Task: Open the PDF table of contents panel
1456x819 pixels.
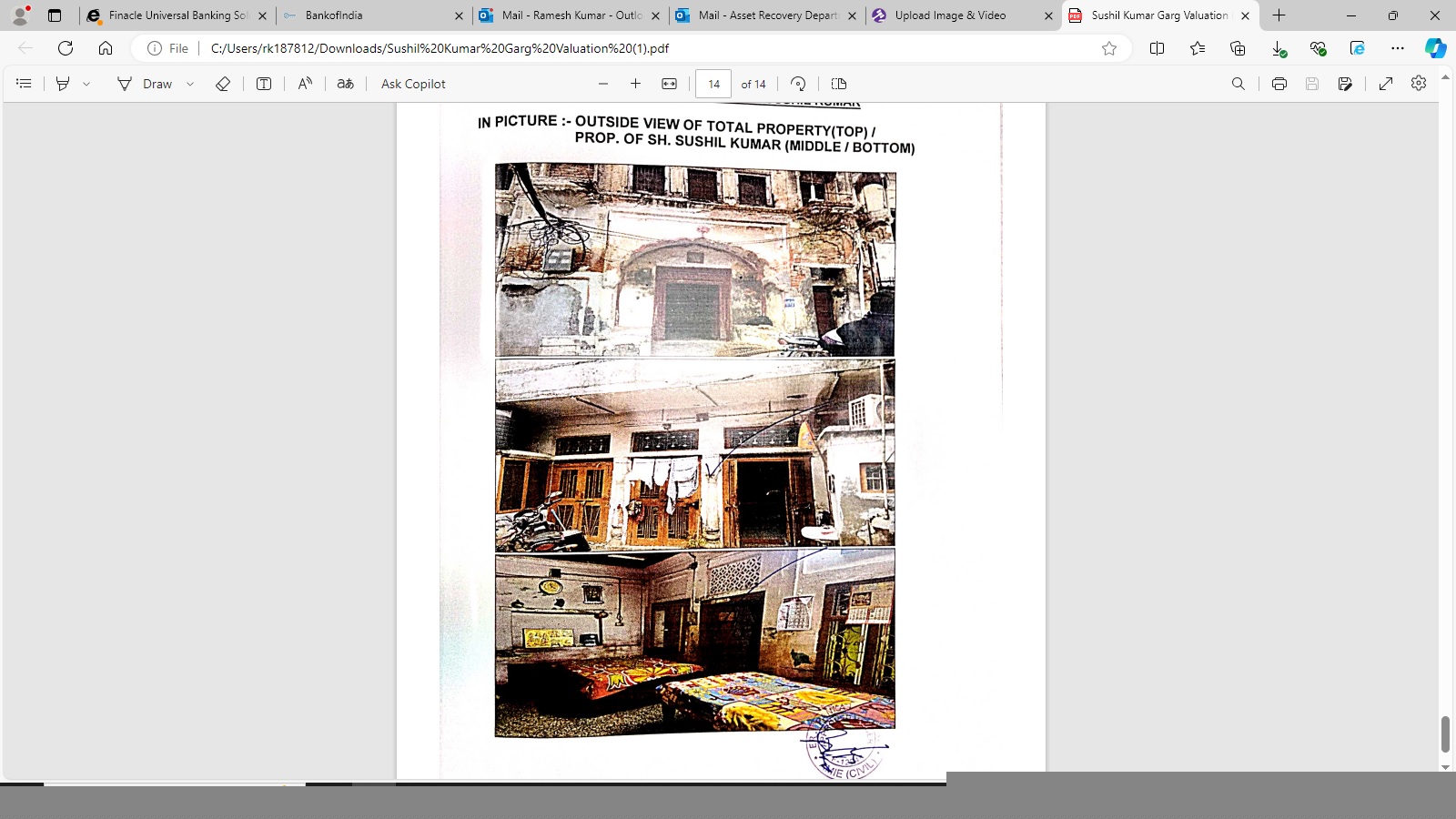Action: tap(24, 84)
